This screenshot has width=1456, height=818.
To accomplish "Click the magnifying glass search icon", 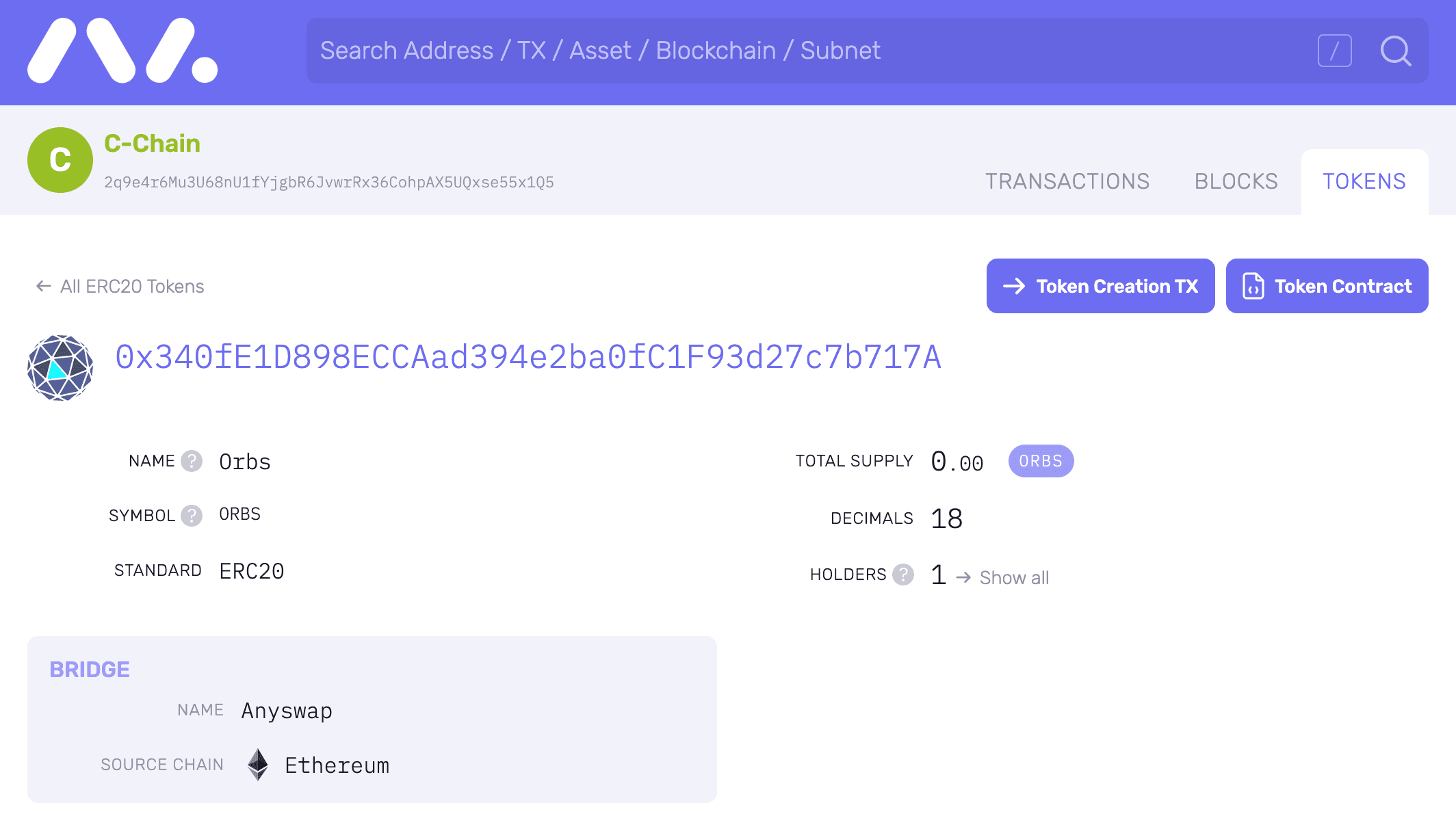I will pos(1395,51).
